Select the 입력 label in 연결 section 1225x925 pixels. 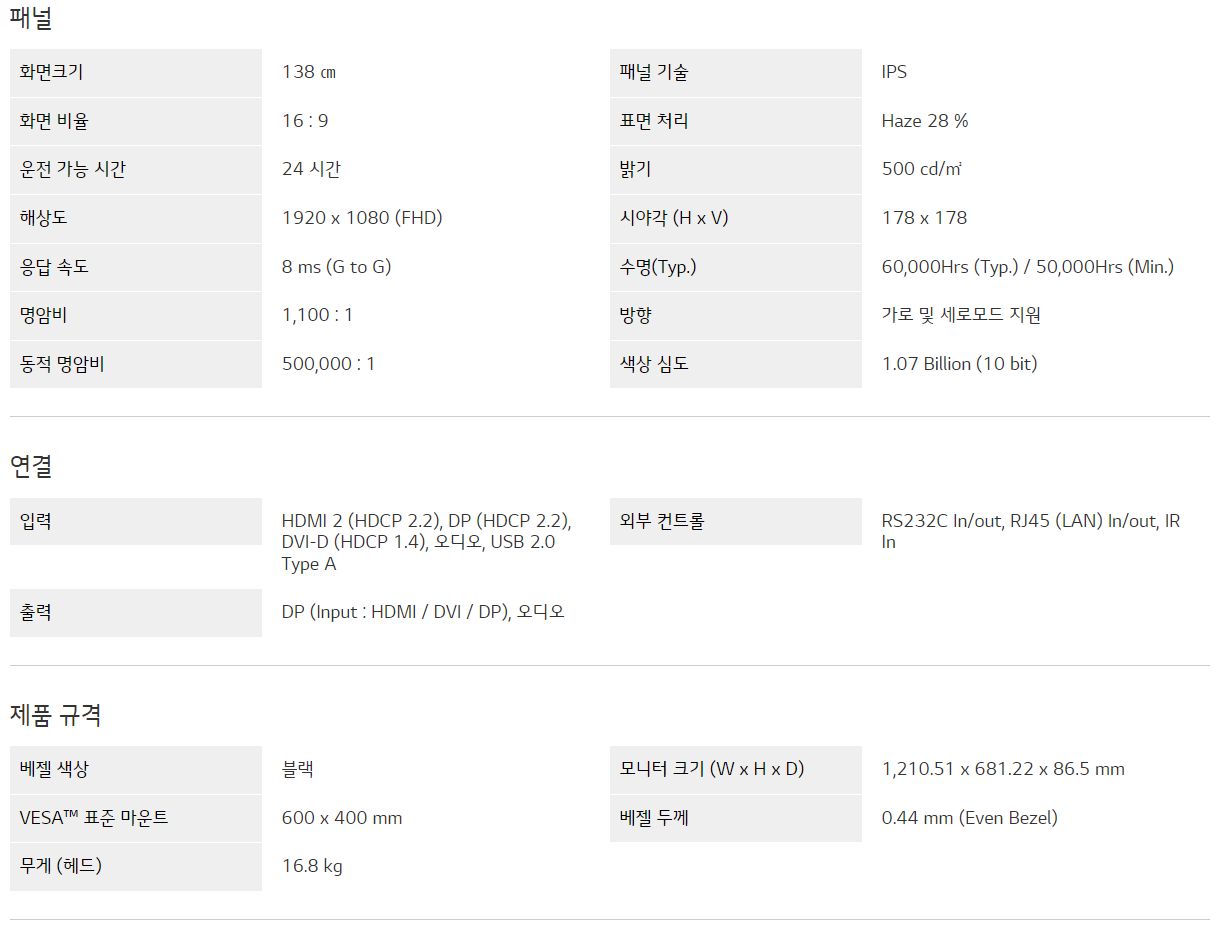[36, 521]
